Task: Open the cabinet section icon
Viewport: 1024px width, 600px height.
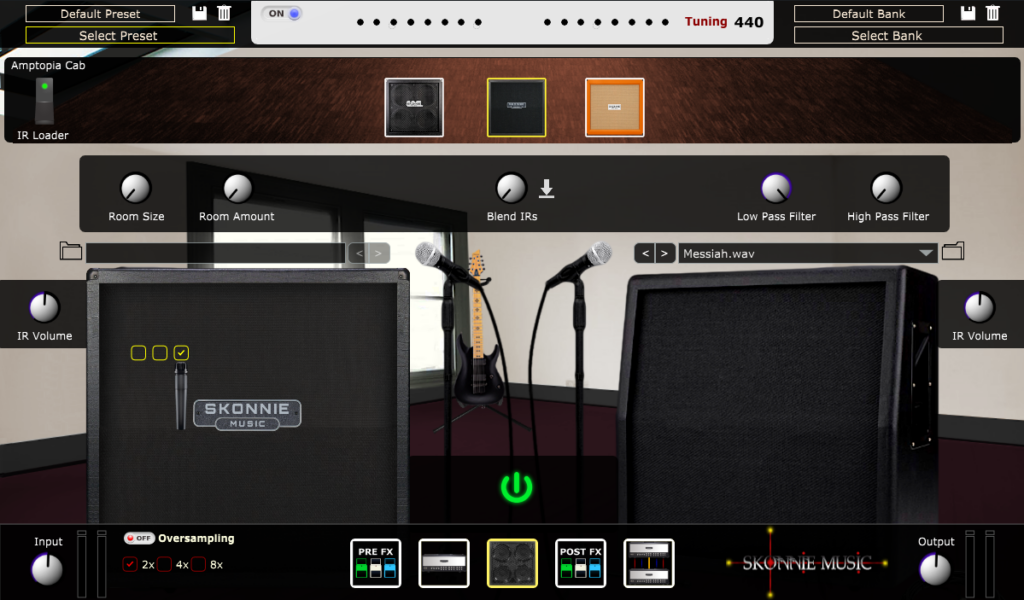Action: click(513, 563)
